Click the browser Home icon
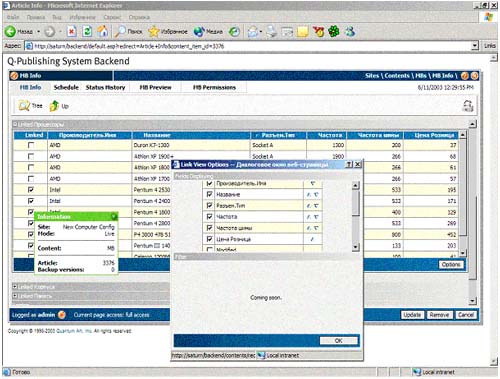Image resolution: width=500 pixels, height=379 pixels. tap(103, 31)
